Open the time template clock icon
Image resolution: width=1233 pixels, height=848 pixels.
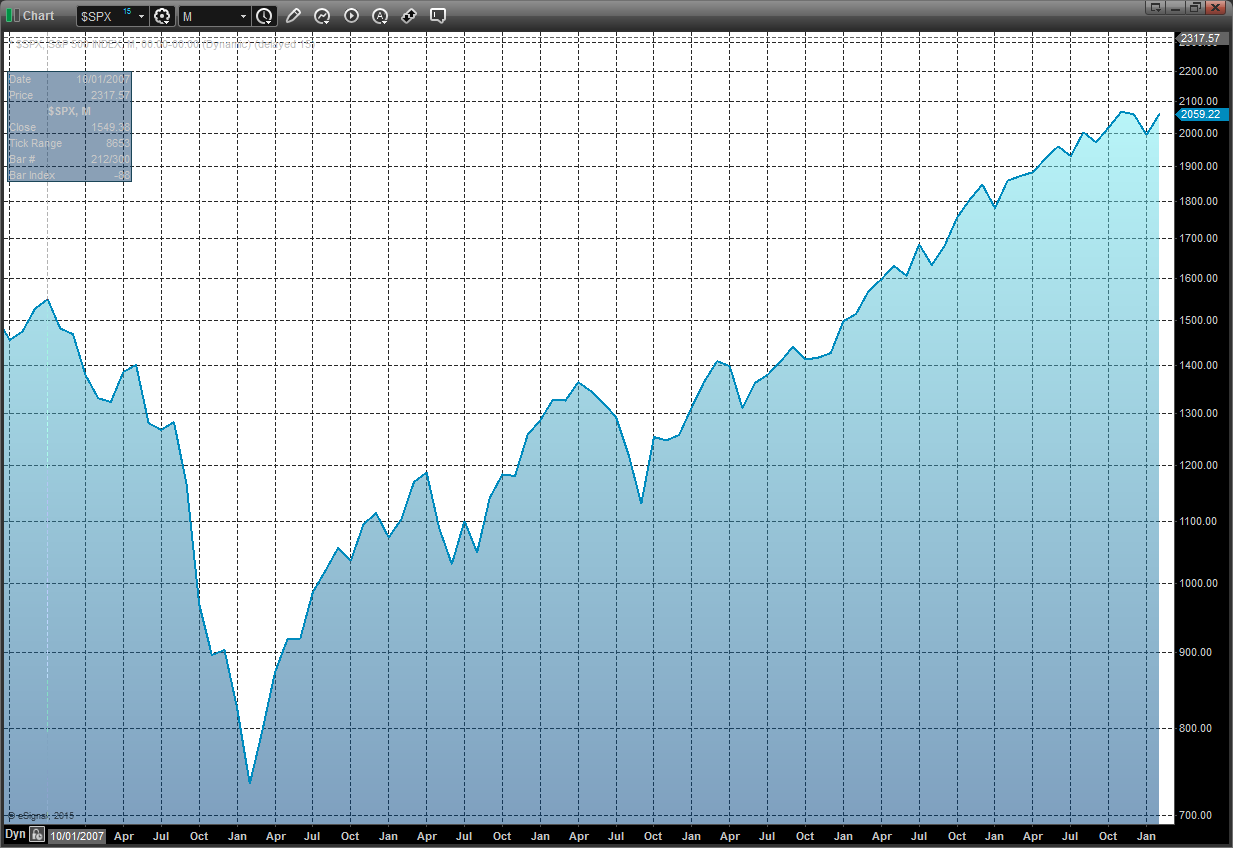pyautogui.click(x=264, y=16)
